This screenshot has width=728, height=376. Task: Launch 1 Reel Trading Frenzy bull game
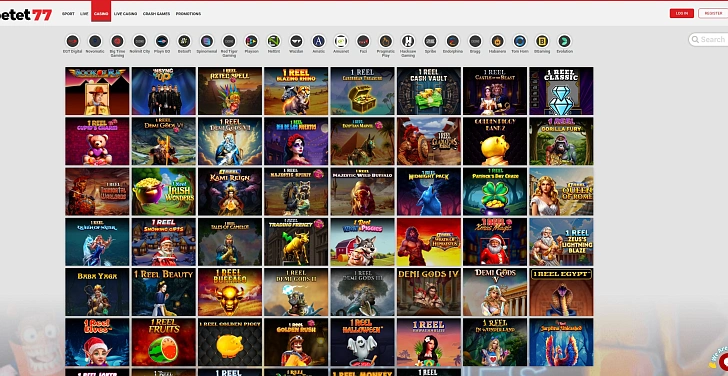tap(296, 242)
